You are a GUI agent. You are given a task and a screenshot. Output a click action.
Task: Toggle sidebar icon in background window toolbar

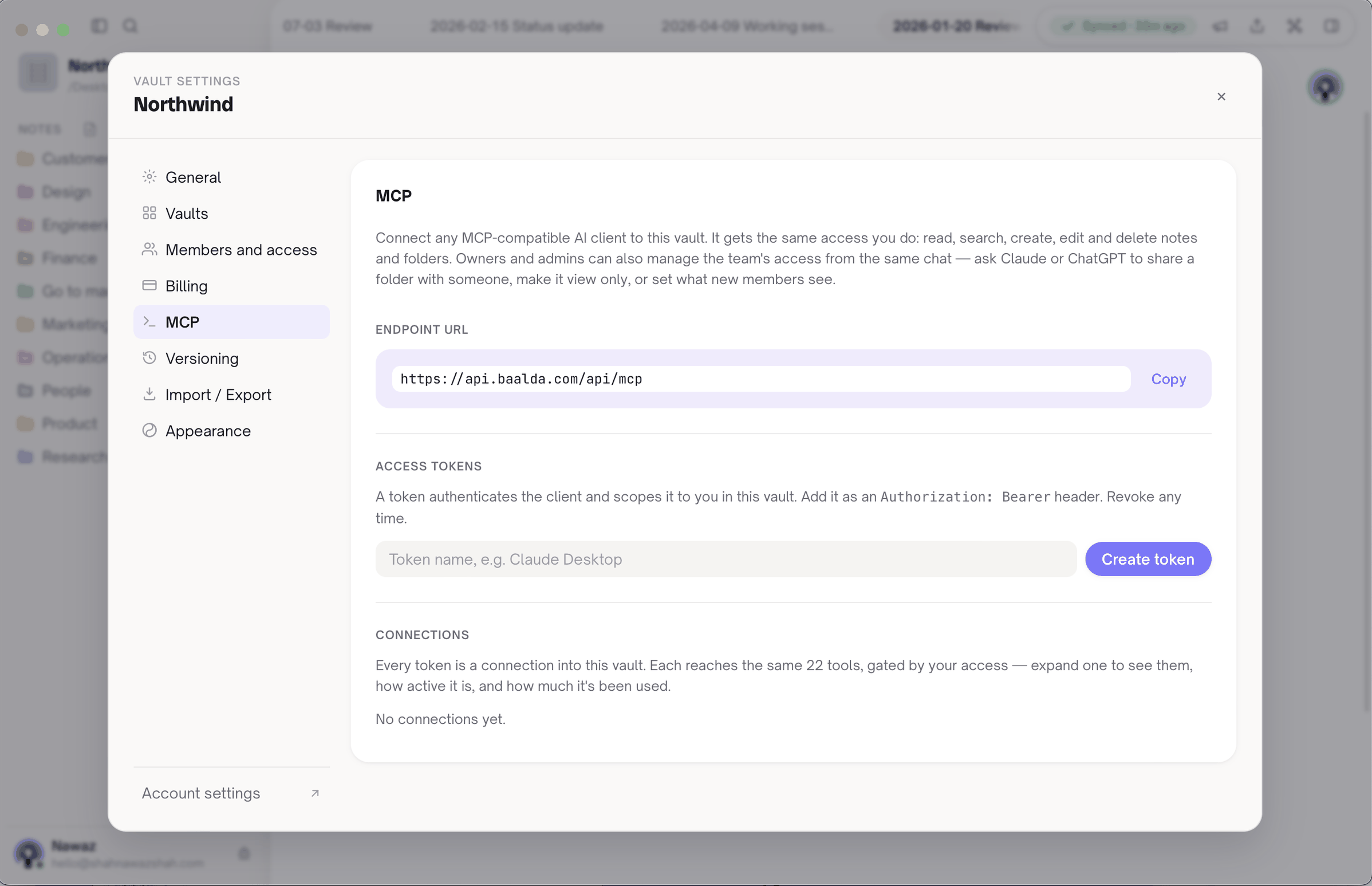pos(100,26)
